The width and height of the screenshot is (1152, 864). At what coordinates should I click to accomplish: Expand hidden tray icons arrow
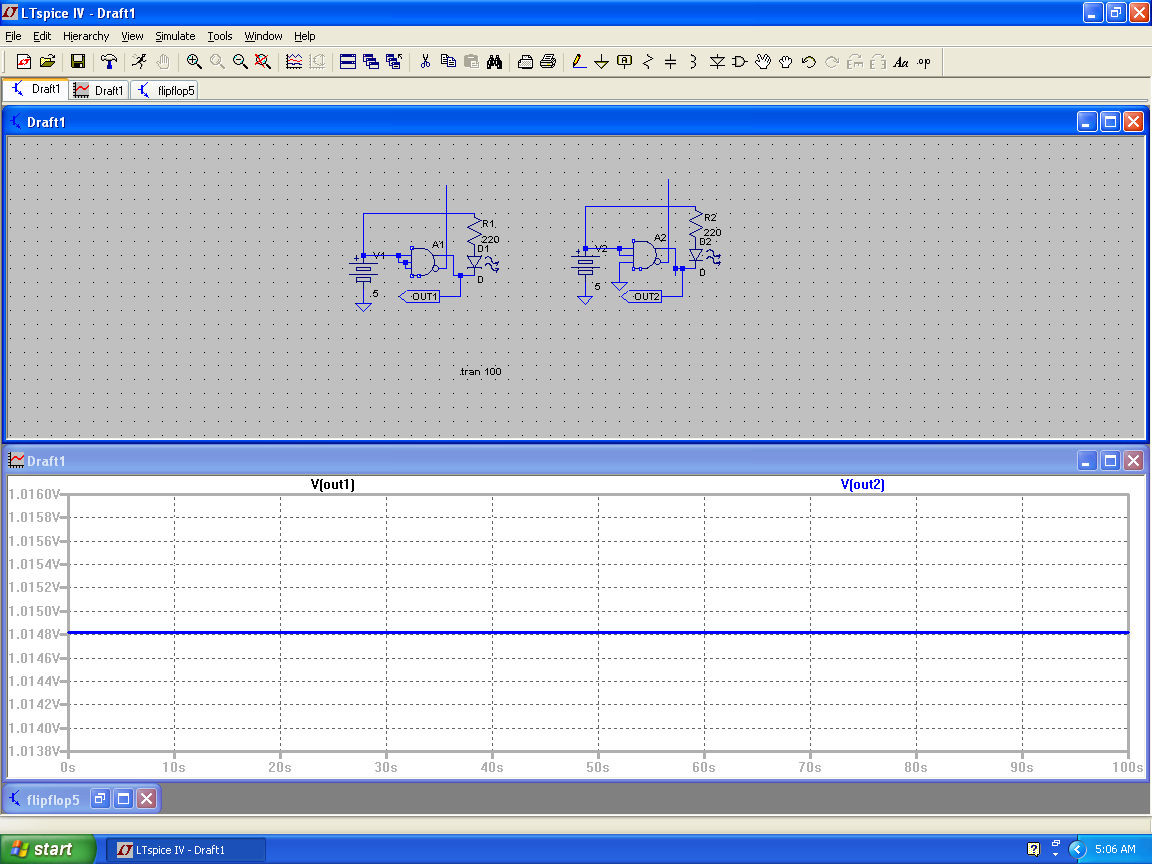pos(1077,849)
